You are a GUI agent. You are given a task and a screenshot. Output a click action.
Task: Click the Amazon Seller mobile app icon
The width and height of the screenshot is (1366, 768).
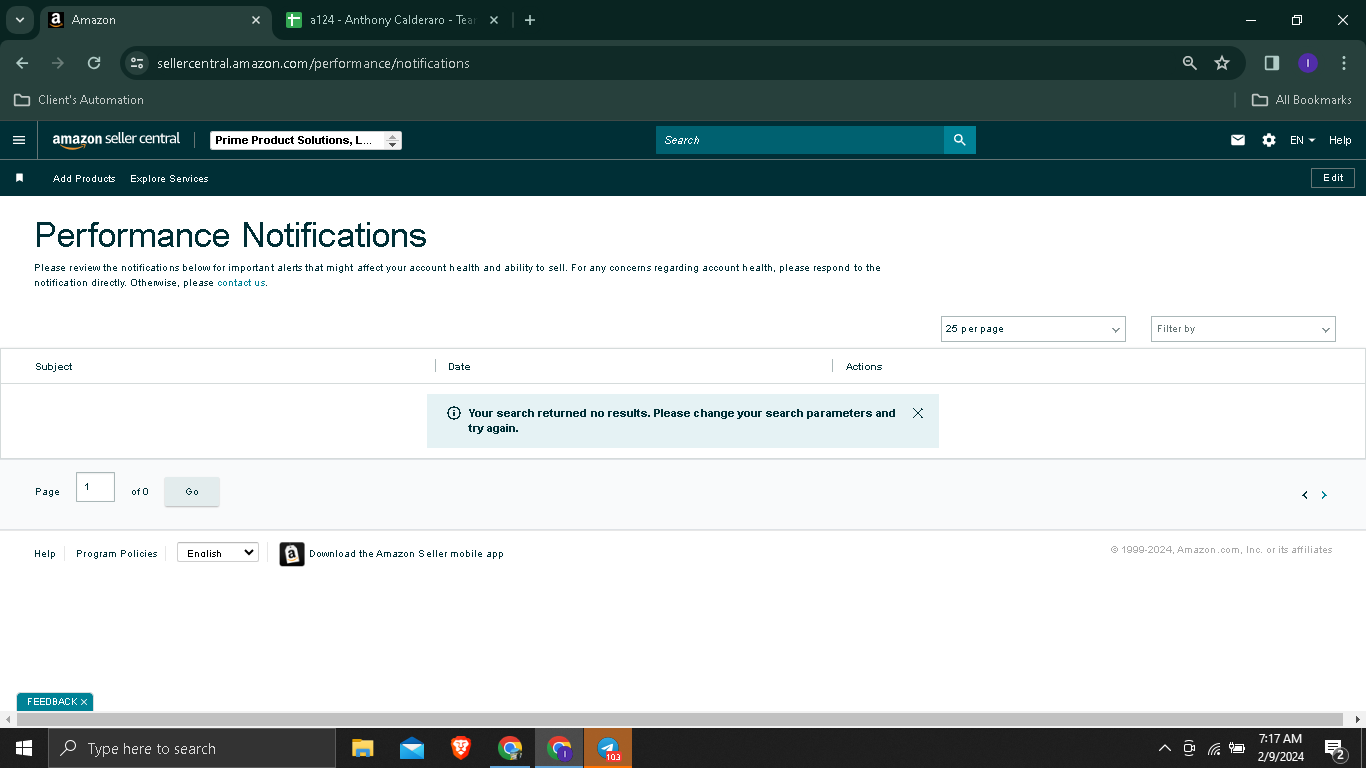292,554
